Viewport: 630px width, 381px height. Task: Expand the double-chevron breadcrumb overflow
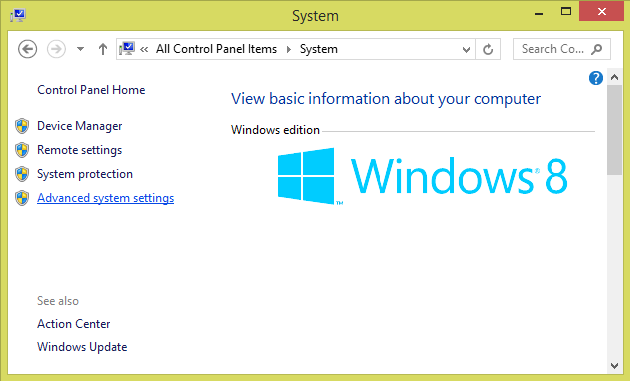144,49
